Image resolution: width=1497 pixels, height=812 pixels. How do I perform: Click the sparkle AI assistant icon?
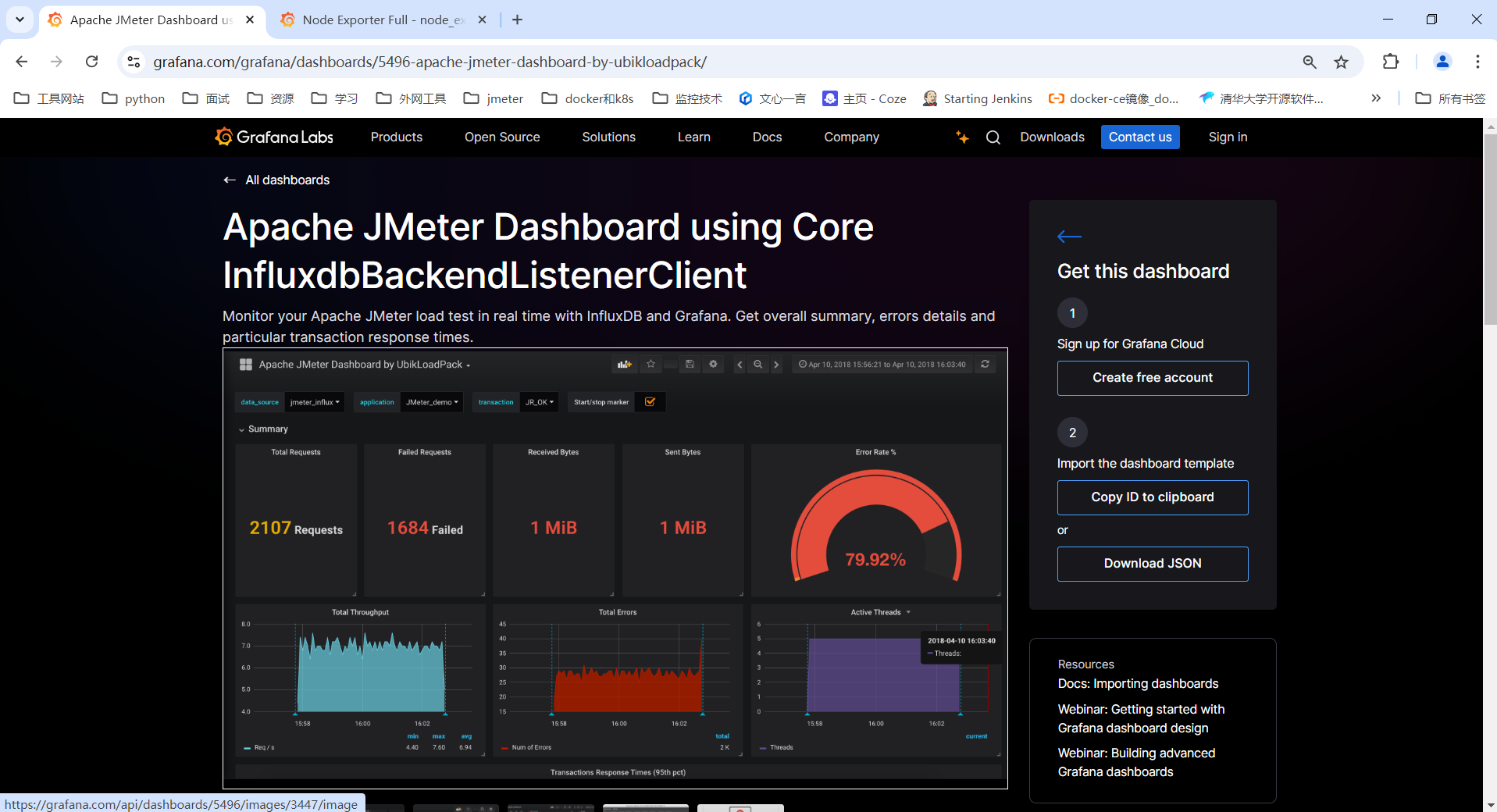coord(962,137)
